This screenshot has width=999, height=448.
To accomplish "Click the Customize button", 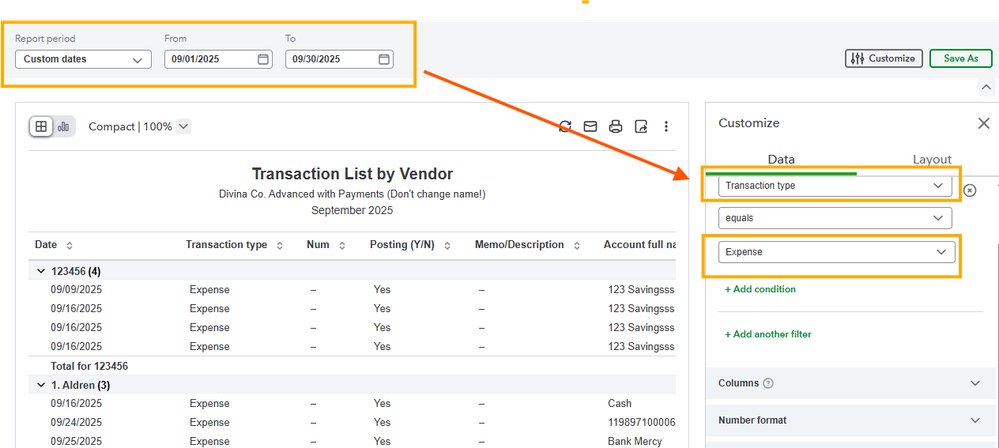I will click(884, 58).
